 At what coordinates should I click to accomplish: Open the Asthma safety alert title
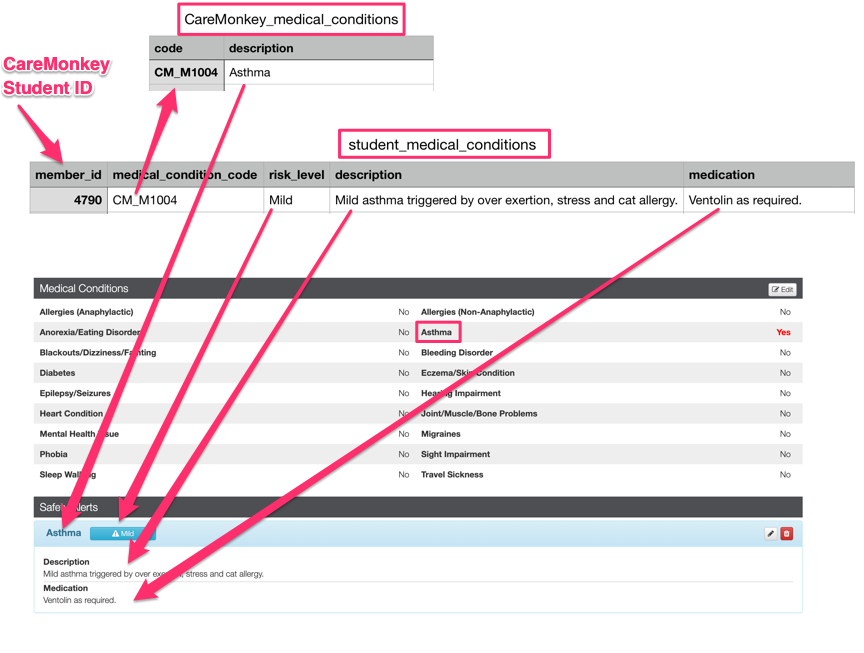pos(63,533)
